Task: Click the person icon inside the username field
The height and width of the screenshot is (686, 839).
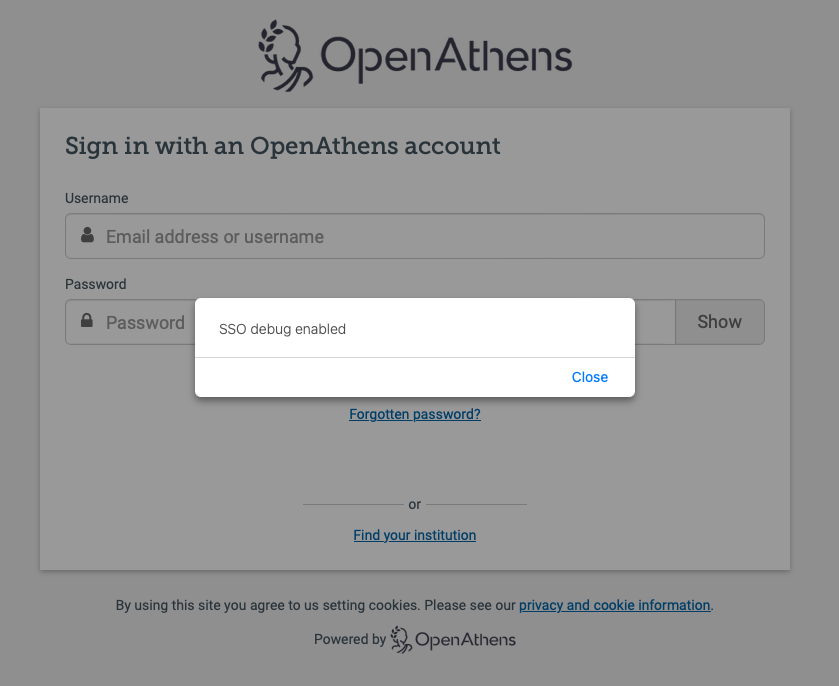Action: pyautogui.click(x=87, y=236)
